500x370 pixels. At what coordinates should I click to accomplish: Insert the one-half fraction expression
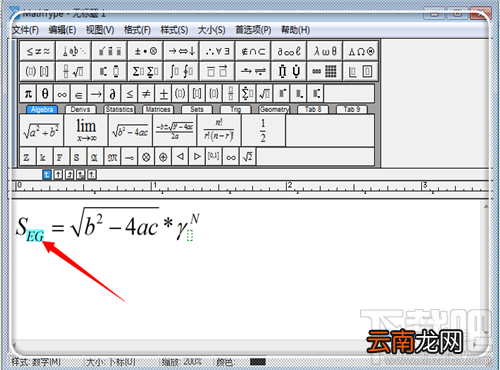(263, 131)
